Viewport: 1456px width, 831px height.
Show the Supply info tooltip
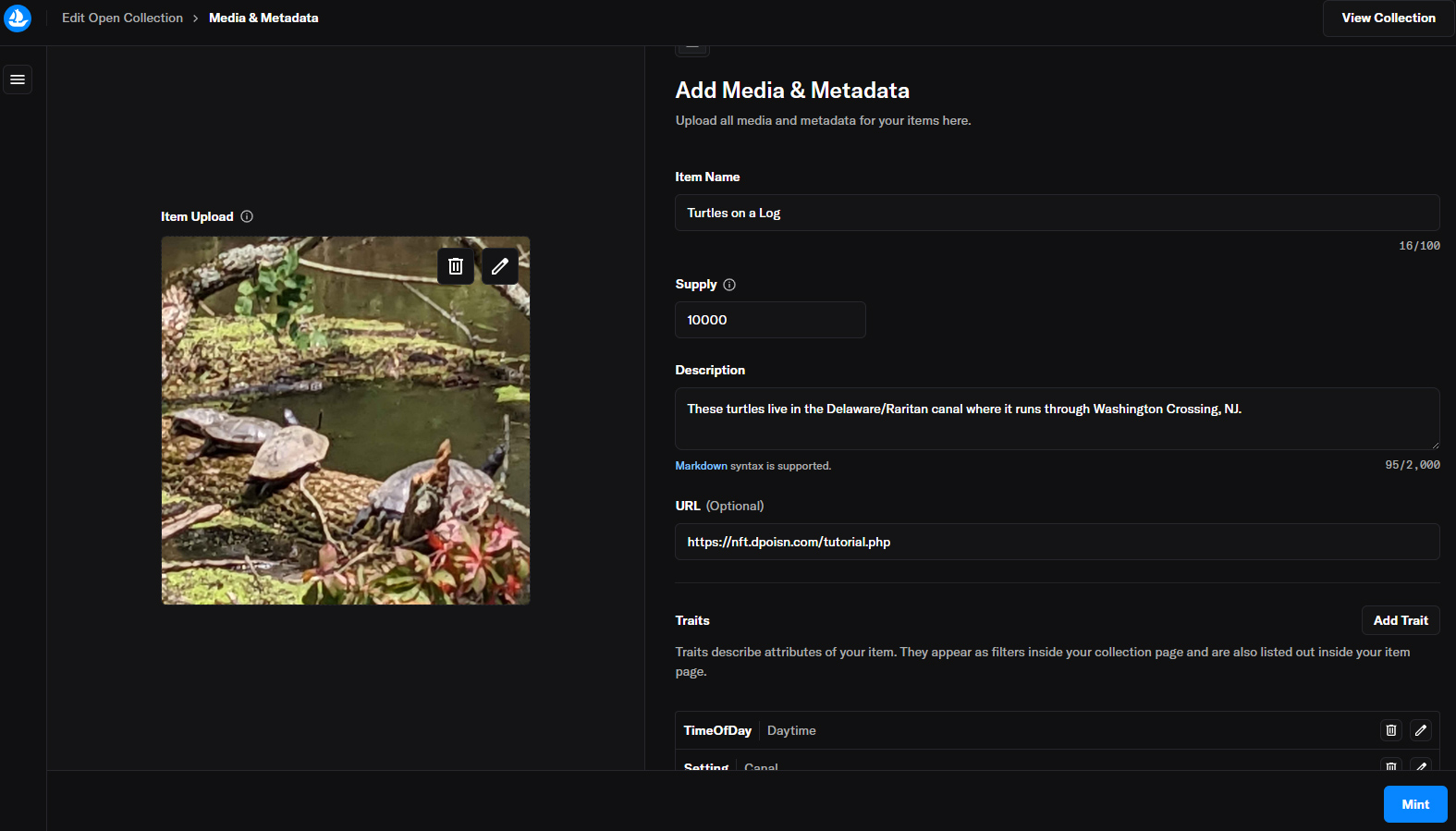pyautogui.click(x=729, y=285)
